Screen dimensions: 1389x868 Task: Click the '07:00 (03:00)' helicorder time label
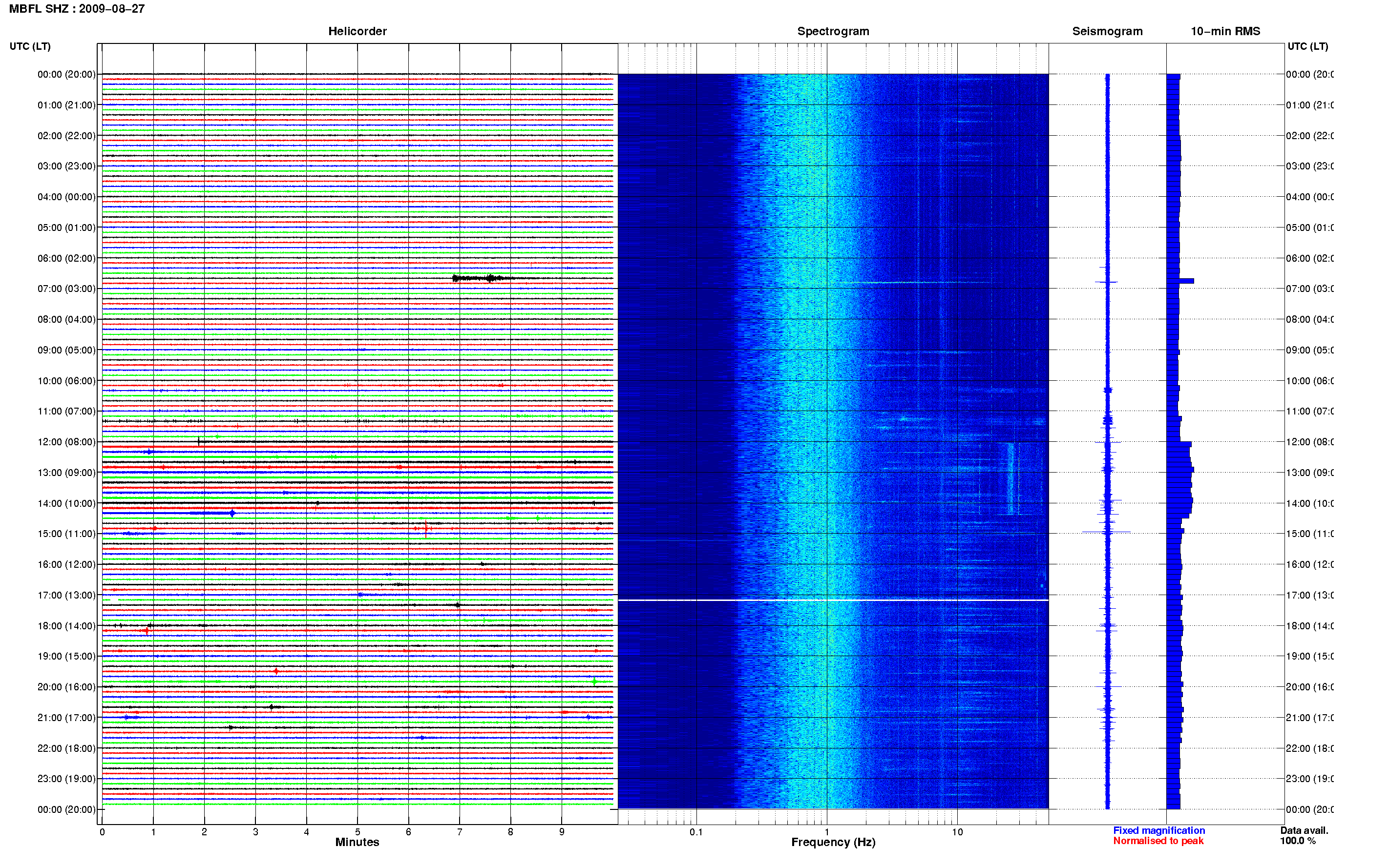point(66,288)
